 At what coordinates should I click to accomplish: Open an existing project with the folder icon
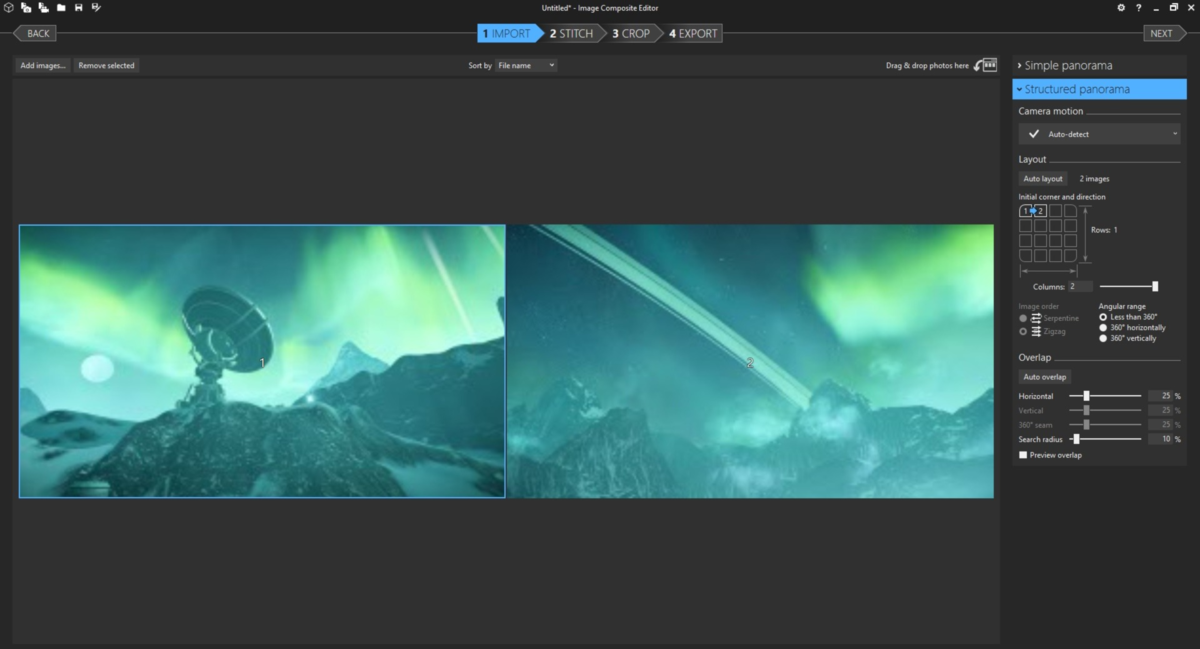click(61, 7)
